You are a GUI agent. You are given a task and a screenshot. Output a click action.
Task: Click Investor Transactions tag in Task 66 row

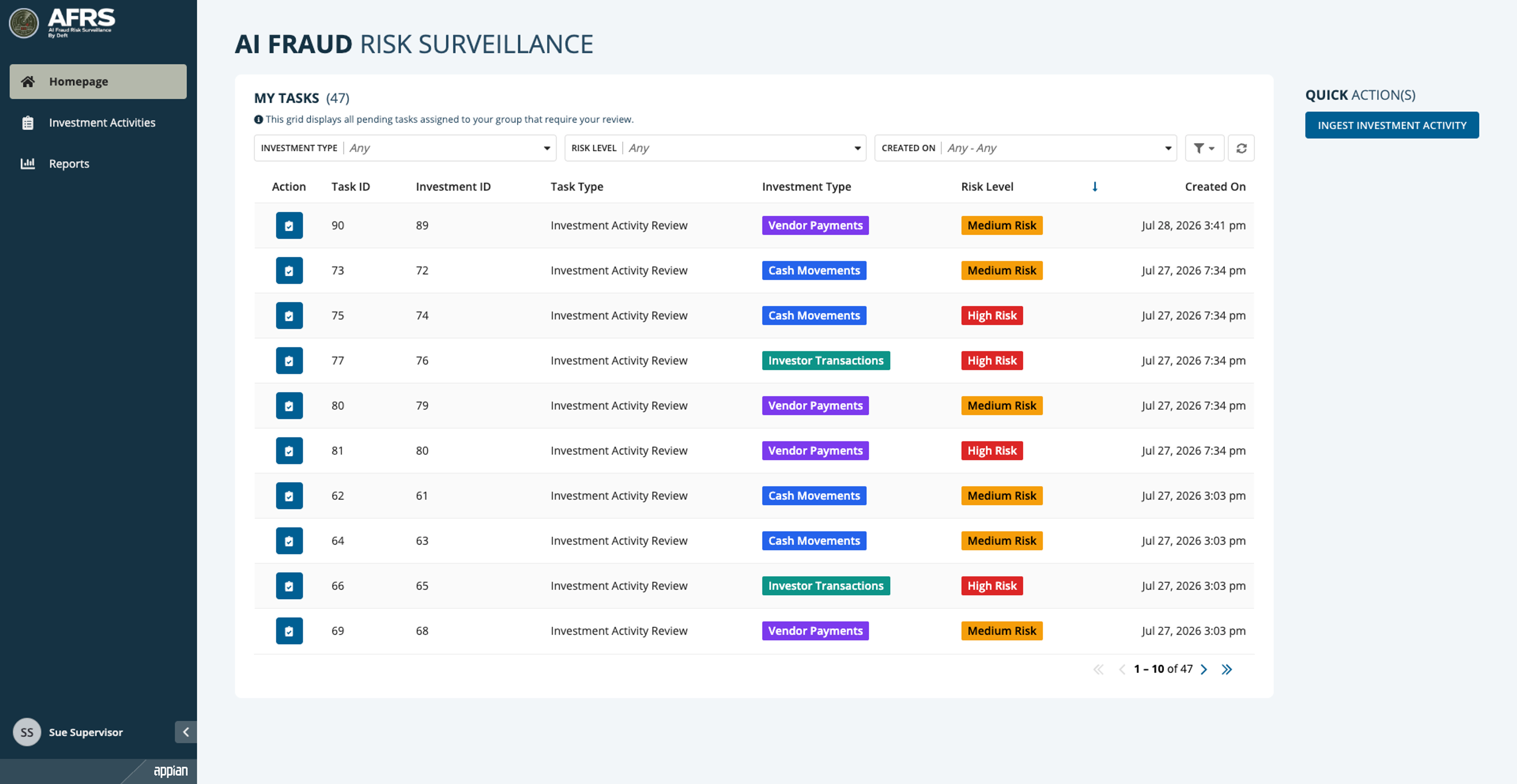(826, 586)
